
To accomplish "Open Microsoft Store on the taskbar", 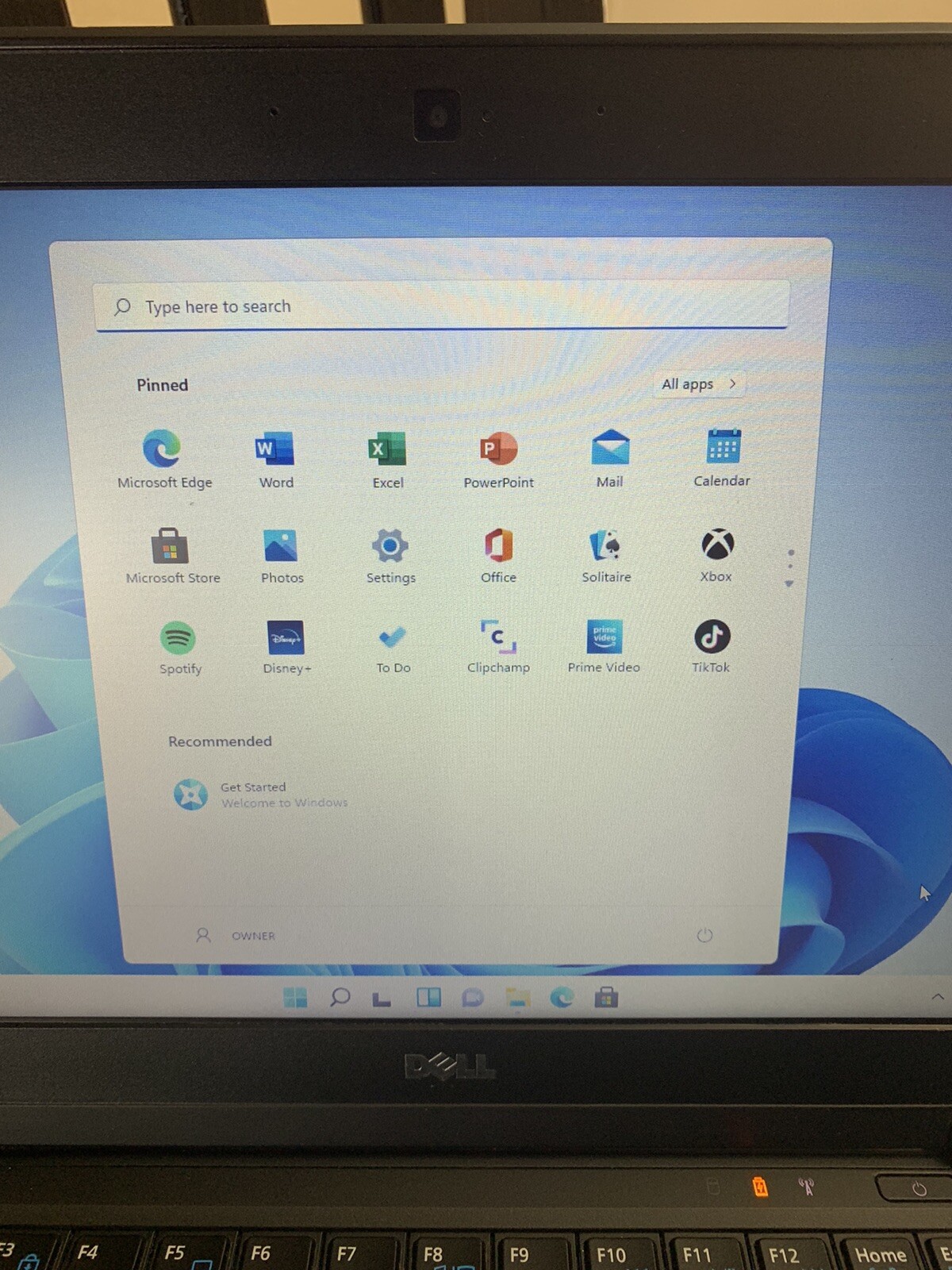I will (606, 997).
